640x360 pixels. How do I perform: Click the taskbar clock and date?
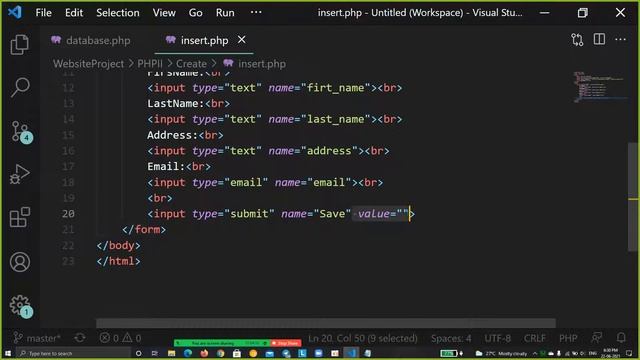[610, 353]
